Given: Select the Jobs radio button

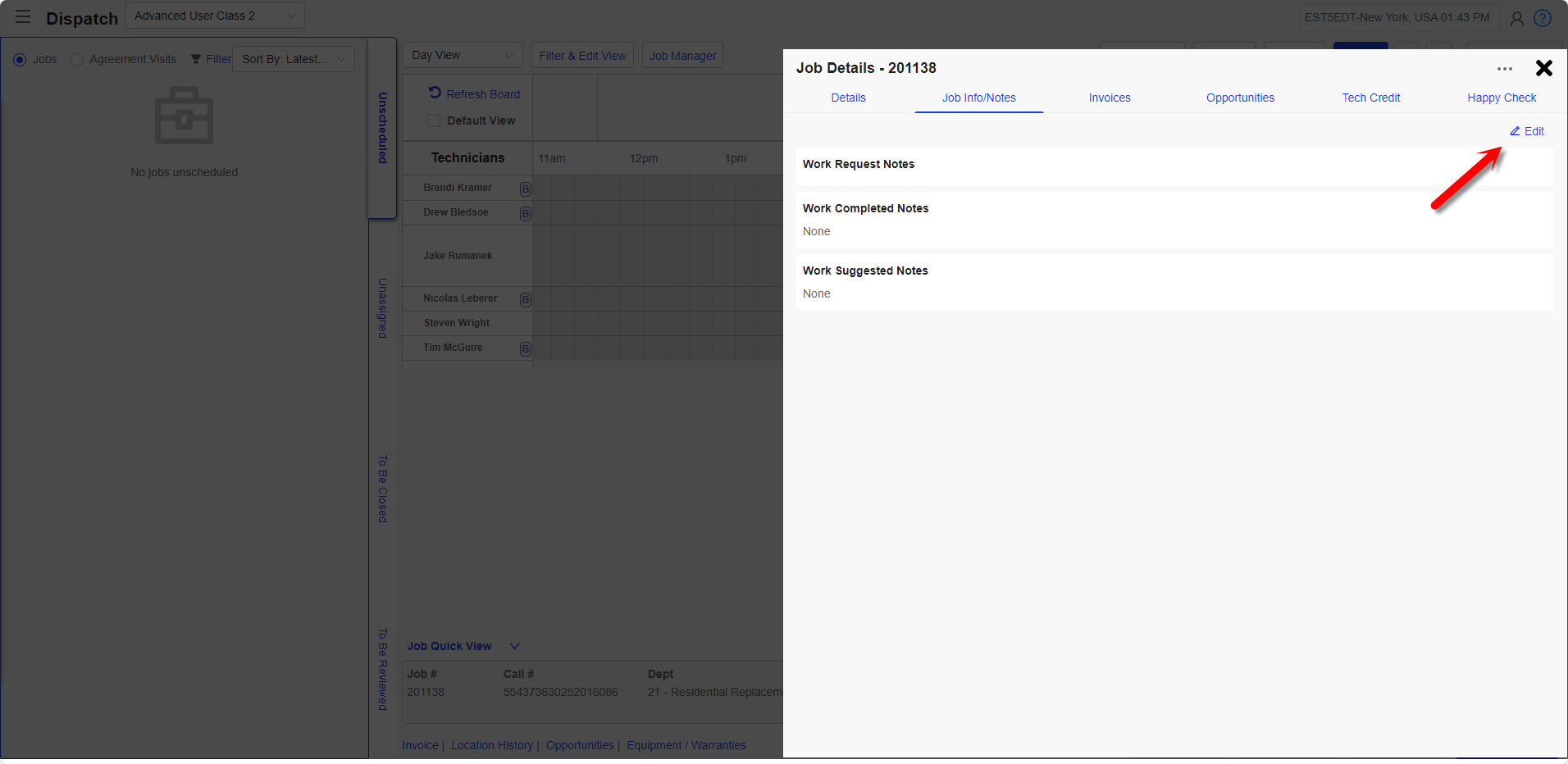Looking at the screenshot, I should pyautogui.click(x=21, y=60).
